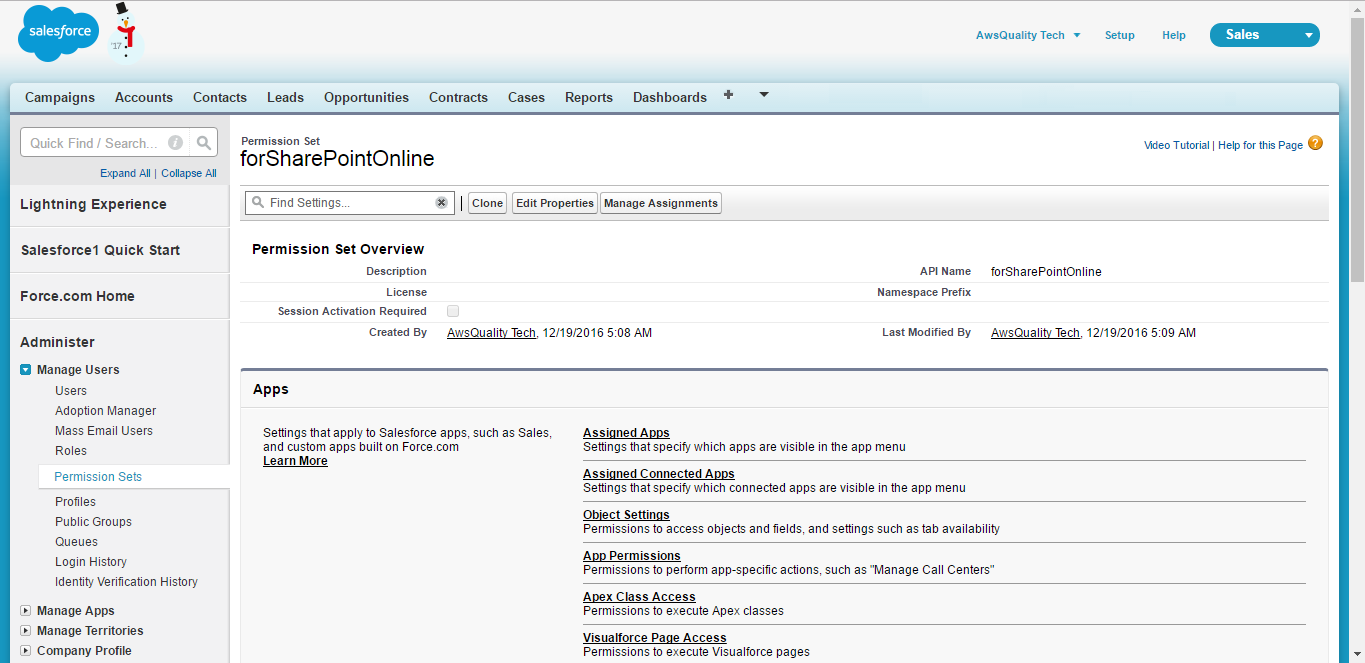Click Collapse All in the sidebar

pos(189,173)
